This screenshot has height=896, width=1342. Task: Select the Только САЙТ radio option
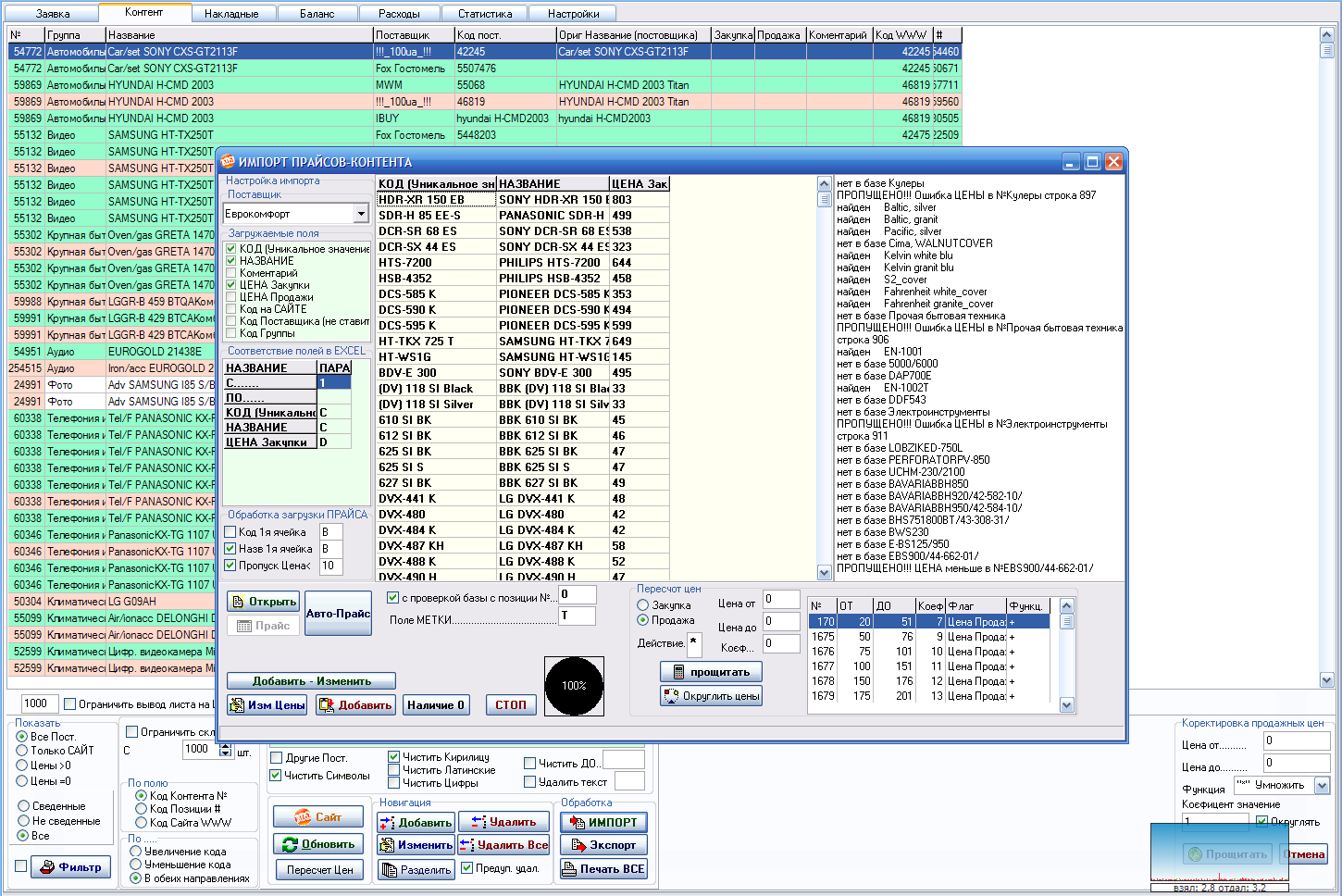tap(22, 751)
